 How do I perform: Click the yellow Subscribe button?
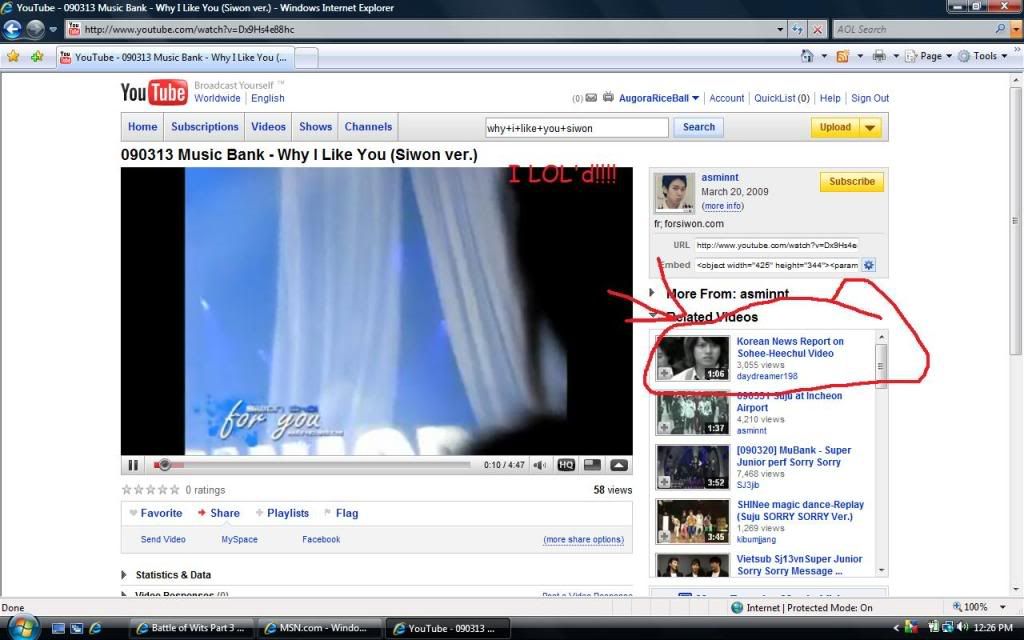coord(851,182)
